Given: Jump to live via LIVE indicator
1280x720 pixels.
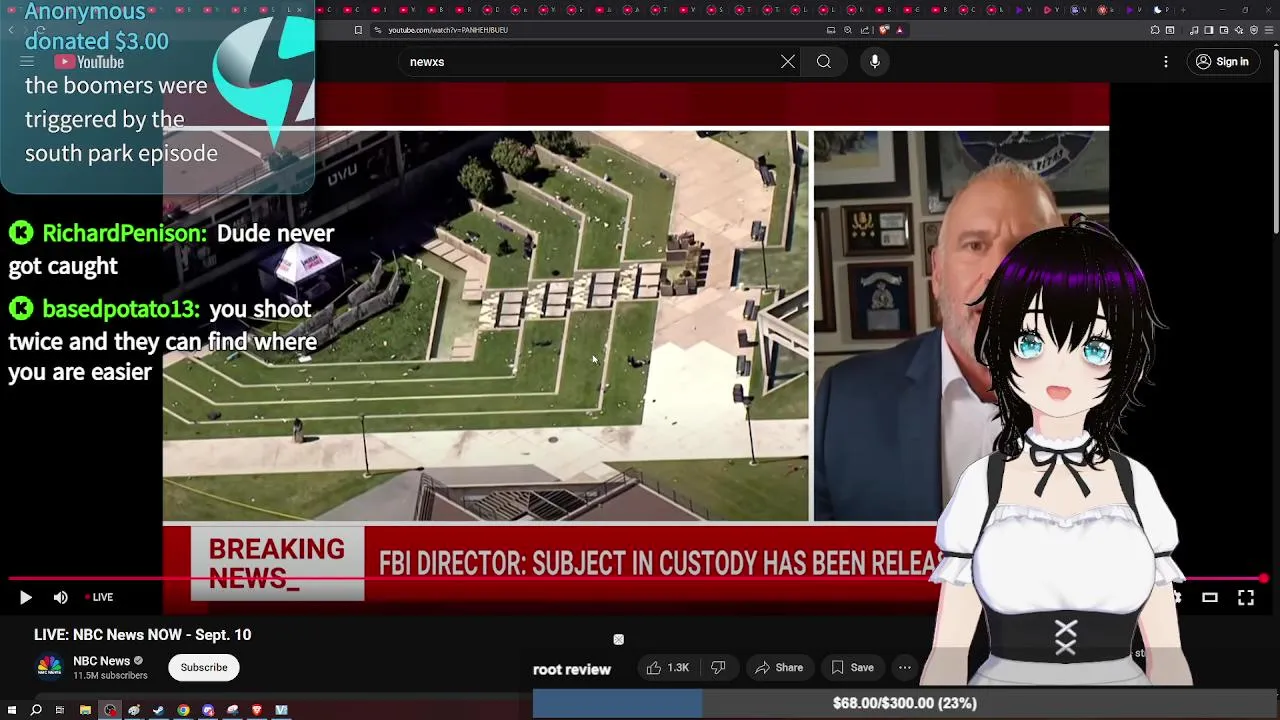Looking at the screenshot, I should 99,597.
